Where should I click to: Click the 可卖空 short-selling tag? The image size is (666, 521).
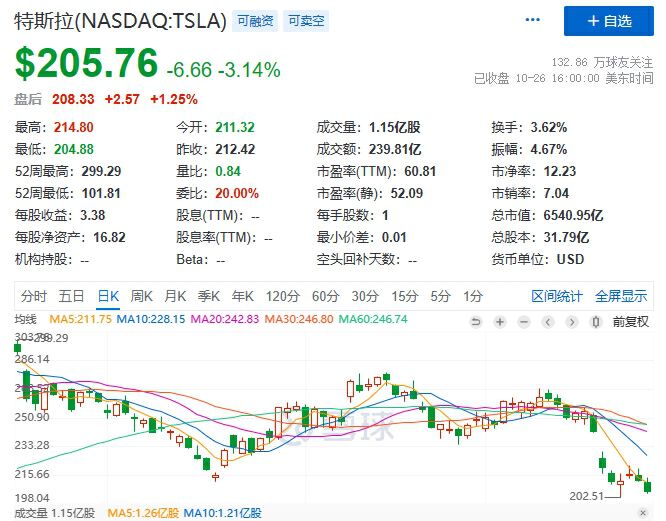tap(305, 21)
